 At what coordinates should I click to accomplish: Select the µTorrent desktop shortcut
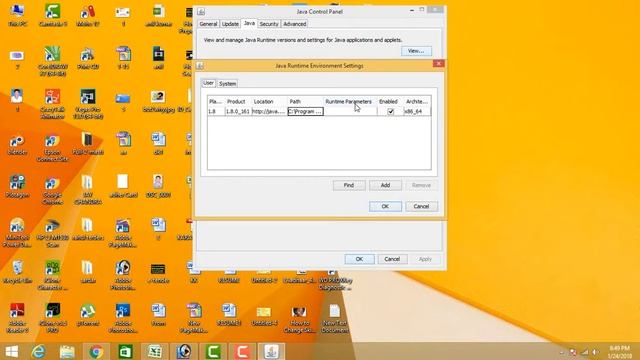click(x=88, y=315)
